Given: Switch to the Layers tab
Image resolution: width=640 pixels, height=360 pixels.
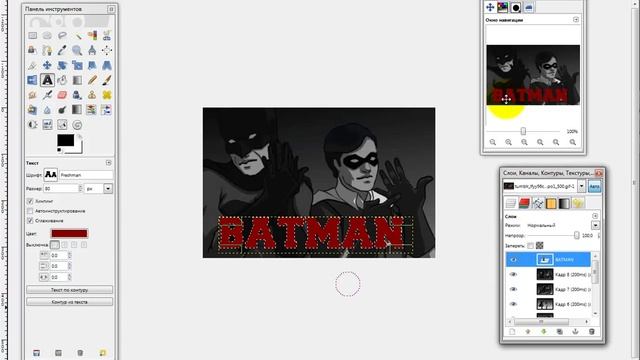Looking at the screenshot, I should (511, 203).
